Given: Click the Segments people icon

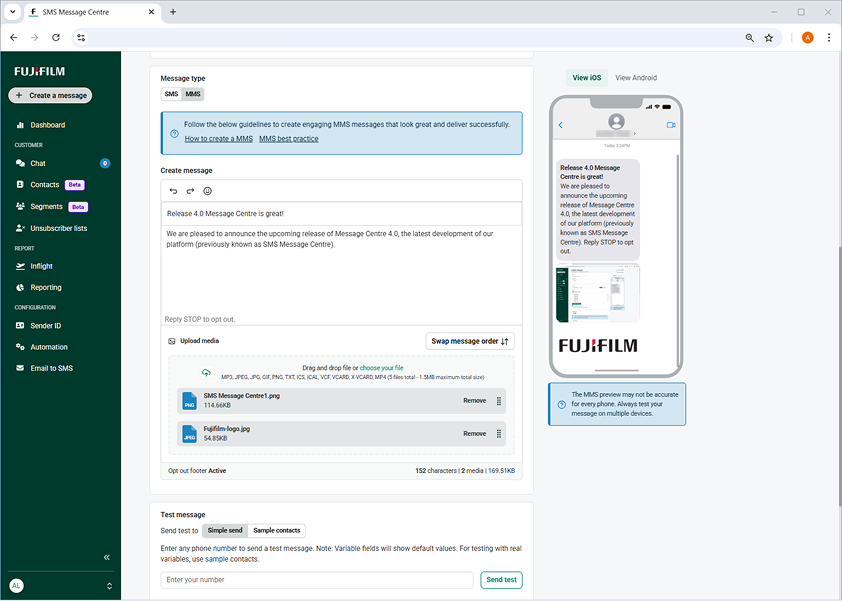Looking at the screenshot, I should (x=20, y=206).
